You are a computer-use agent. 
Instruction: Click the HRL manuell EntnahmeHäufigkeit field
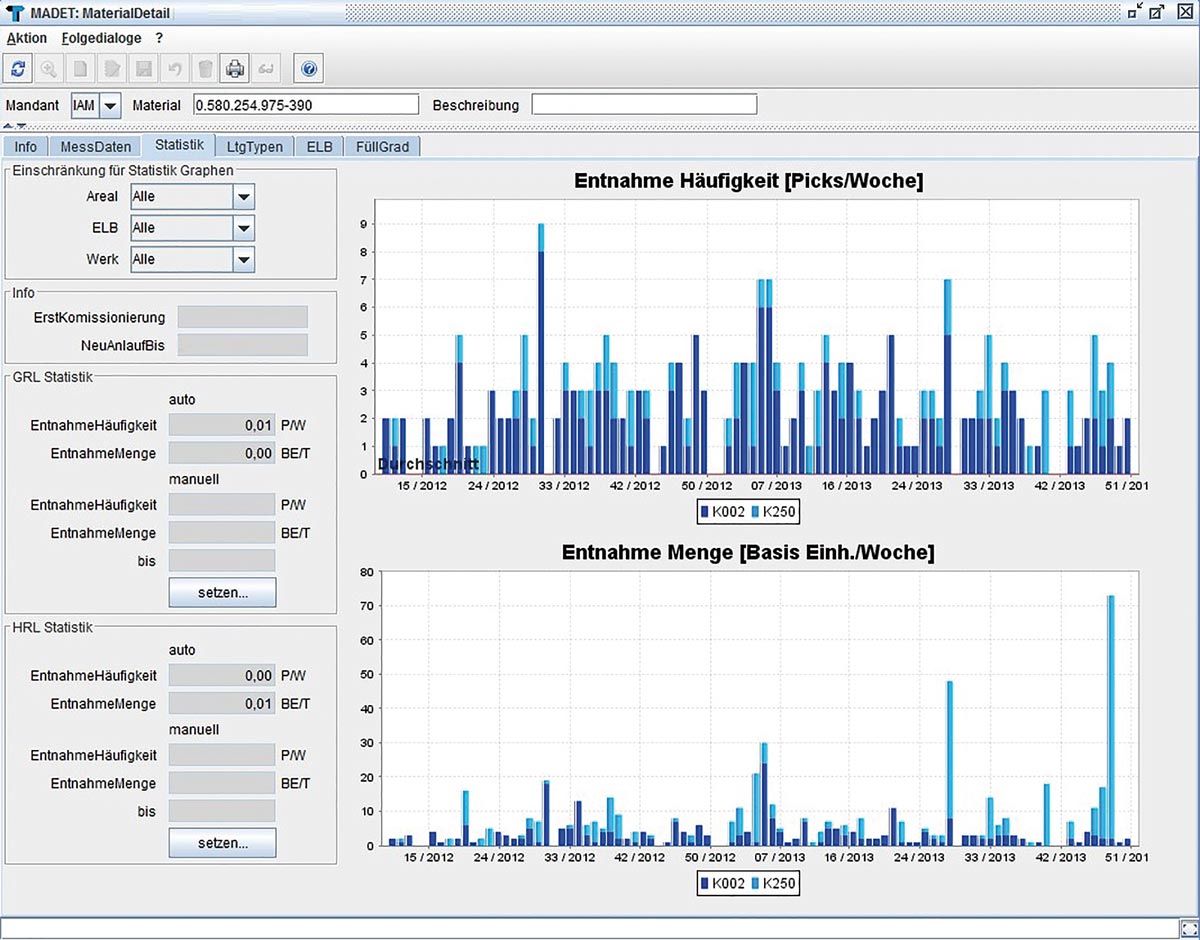222,755
